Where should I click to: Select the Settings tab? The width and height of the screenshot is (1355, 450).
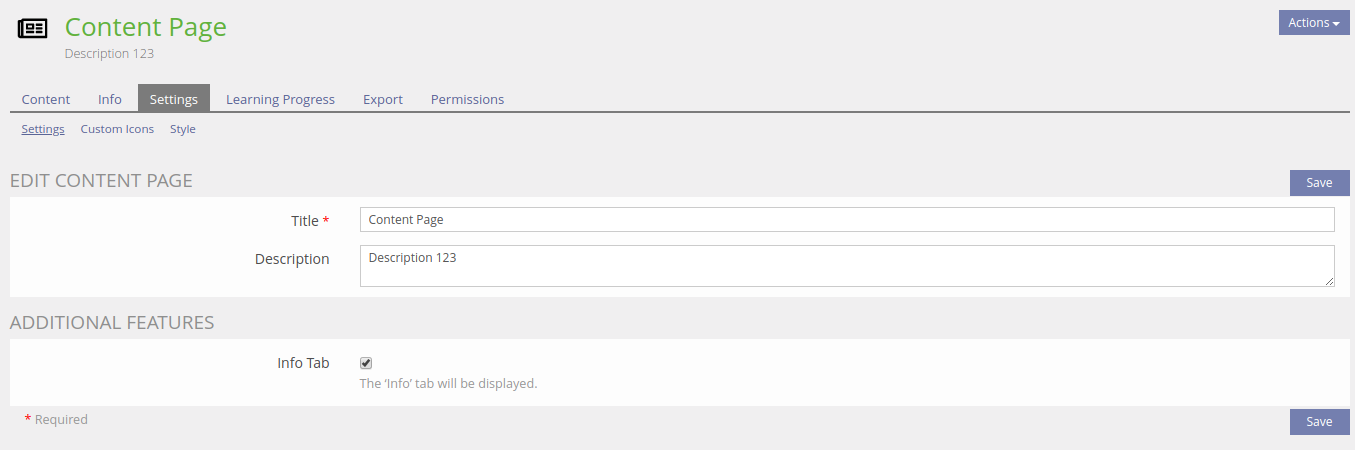point(174,99)
